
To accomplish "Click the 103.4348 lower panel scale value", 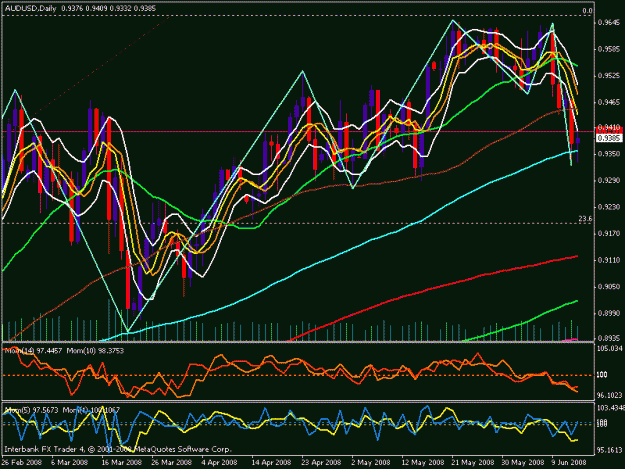I will pos(610,408).
